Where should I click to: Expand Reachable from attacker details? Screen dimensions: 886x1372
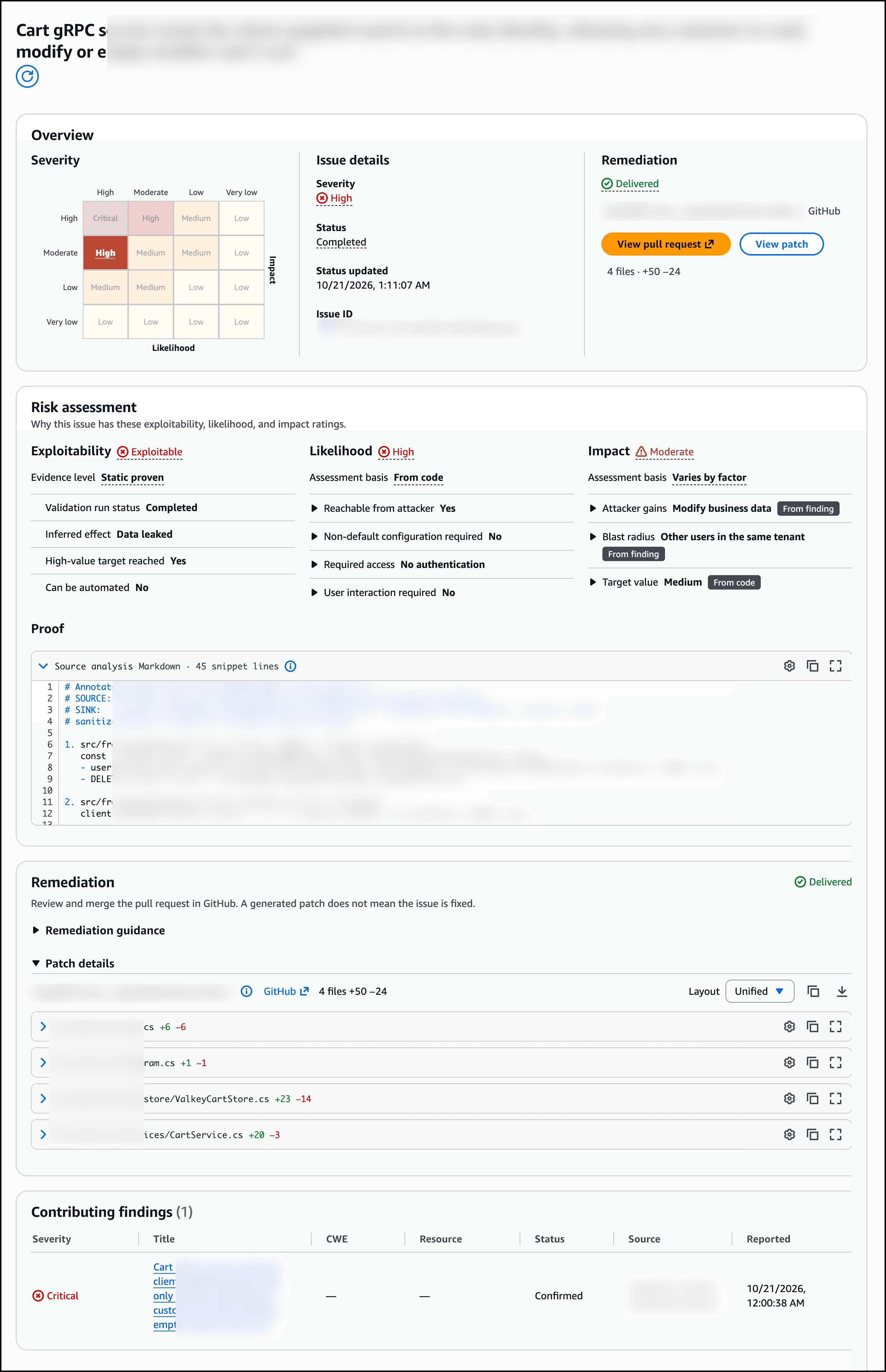(x=314, y=509)
